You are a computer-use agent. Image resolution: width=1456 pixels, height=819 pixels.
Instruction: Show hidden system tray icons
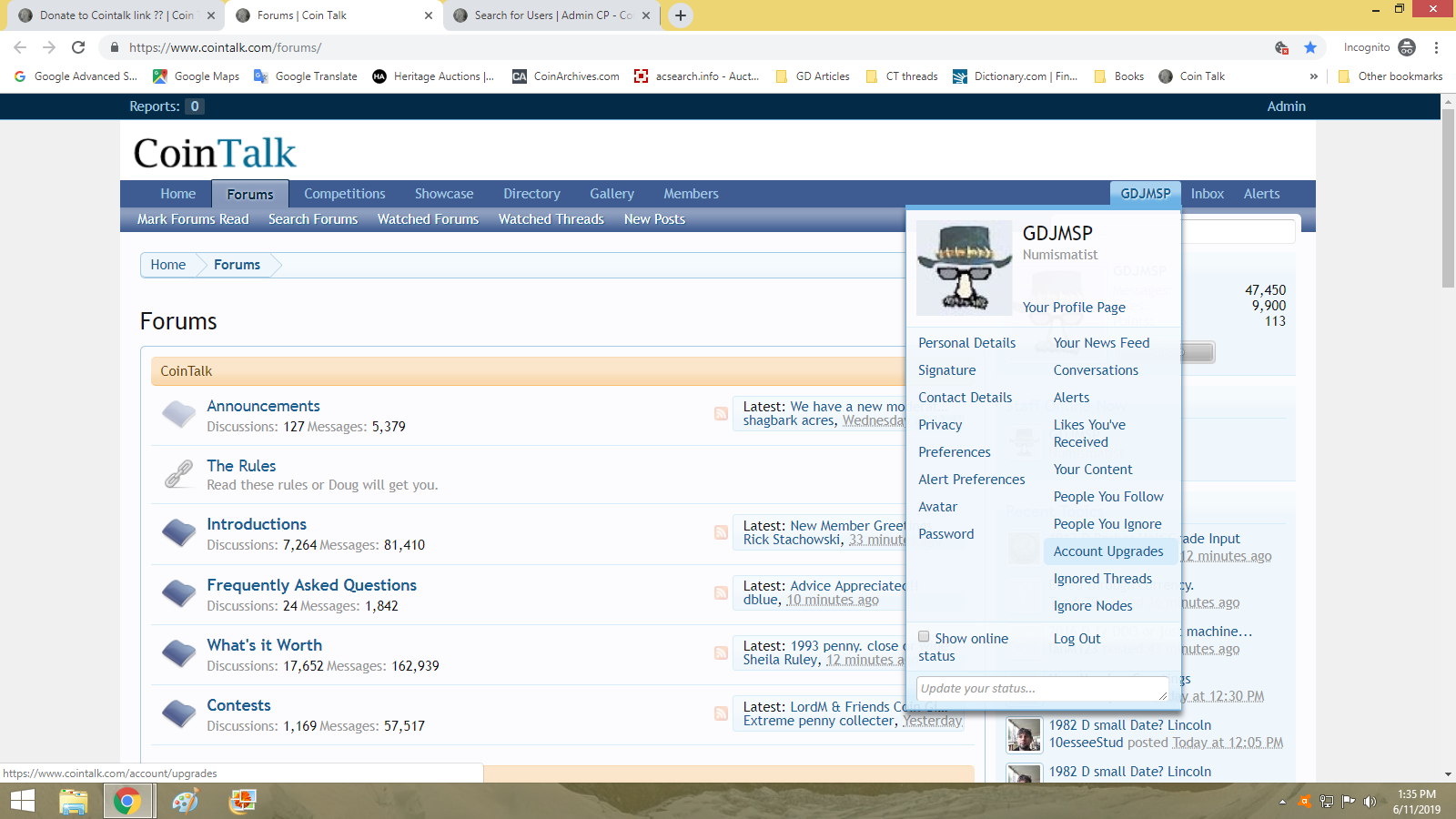coord(1282,802)
